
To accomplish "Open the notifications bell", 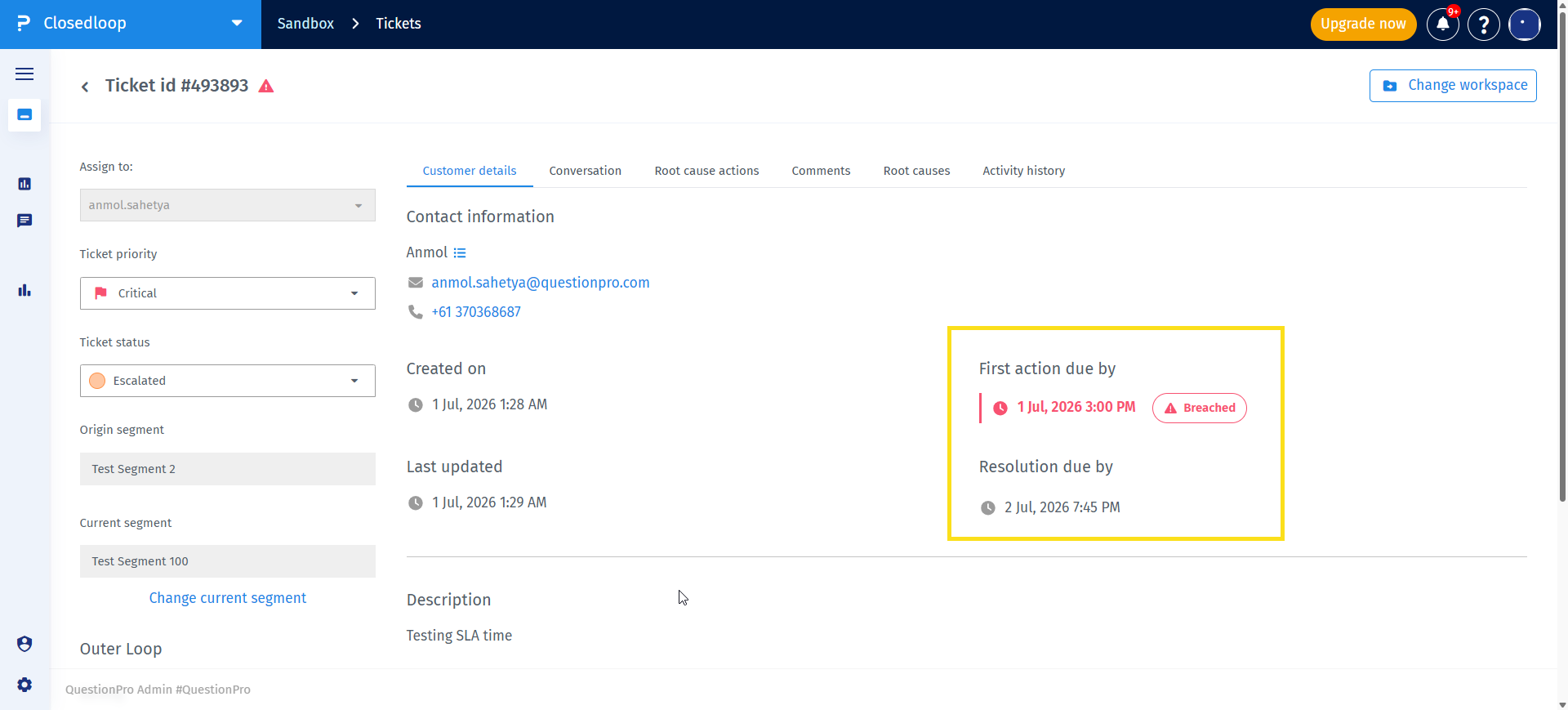I will coord(1443,24).
